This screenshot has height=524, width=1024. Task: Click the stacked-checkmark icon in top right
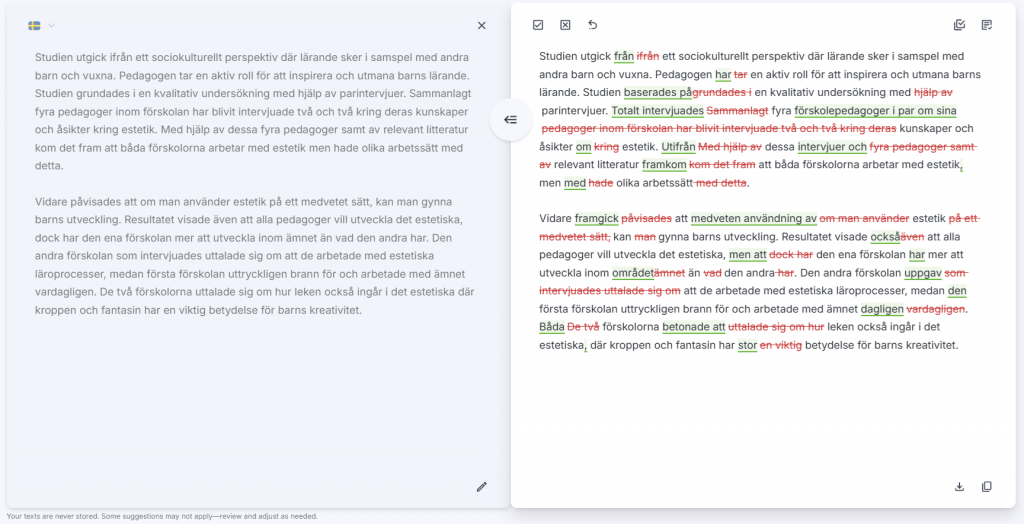tap(960, 25)
